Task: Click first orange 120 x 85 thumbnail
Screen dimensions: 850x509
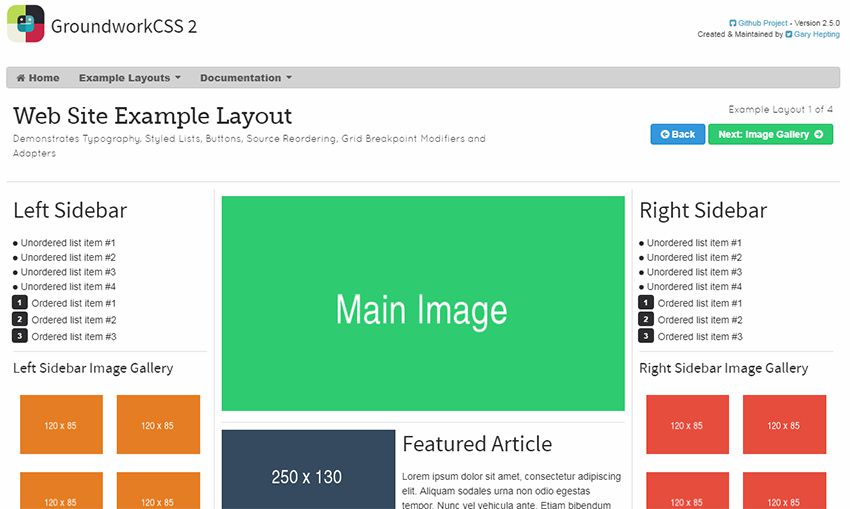Action: [x=61, y=425]
